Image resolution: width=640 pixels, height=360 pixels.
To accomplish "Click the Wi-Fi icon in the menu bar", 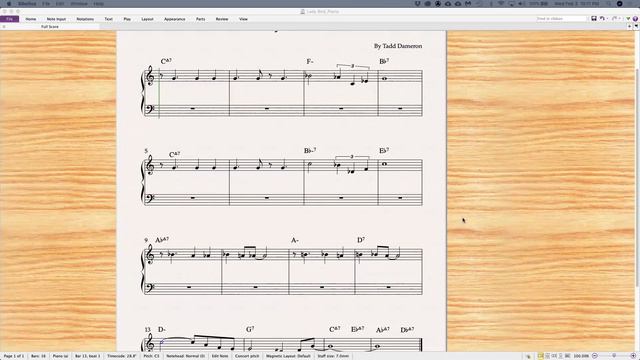I will click(x=501, y=4).
